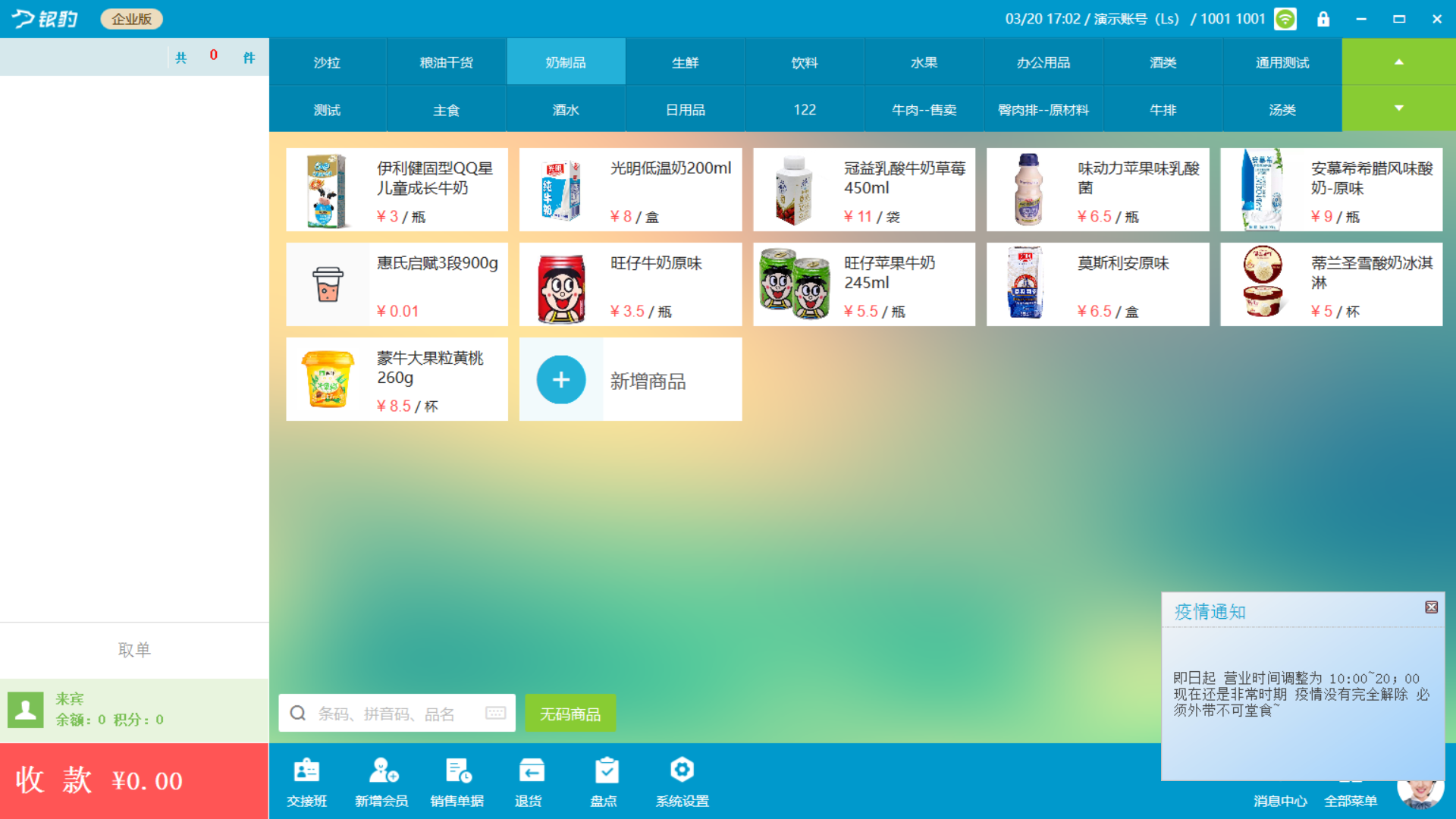Switch to the 饮料 category tab
Image resolution: width=1456 pixels, height=819 pixels.
(x=804, y=62)
